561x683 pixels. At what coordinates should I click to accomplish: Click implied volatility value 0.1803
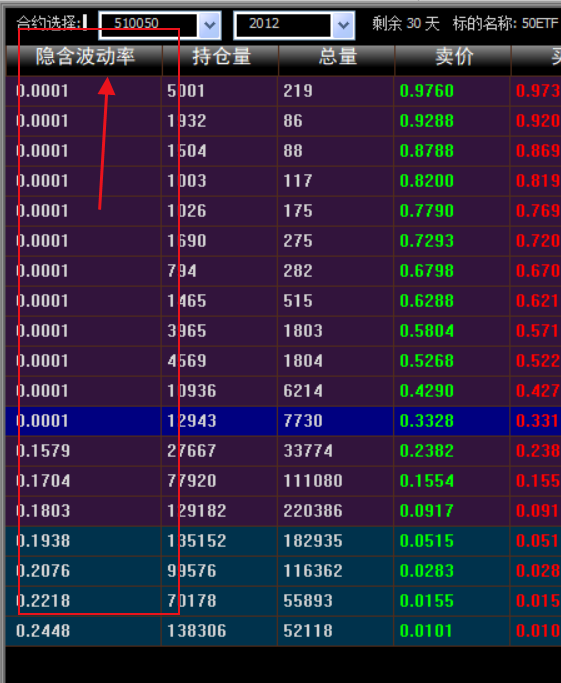click(x=43, y=511)
